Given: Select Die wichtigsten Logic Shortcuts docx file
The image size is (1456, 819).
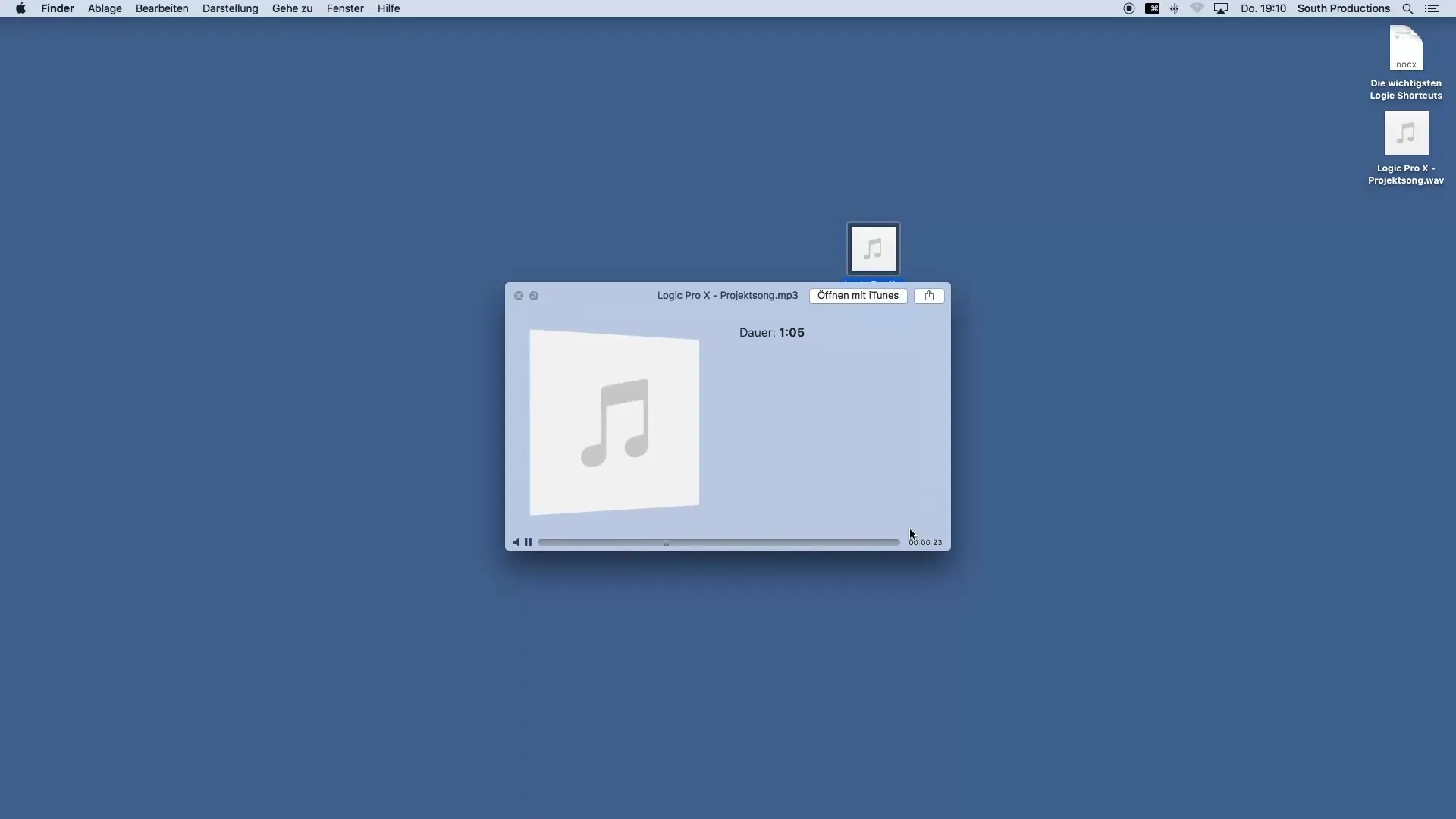Looking at the screenshot, I should [1406, 48].
